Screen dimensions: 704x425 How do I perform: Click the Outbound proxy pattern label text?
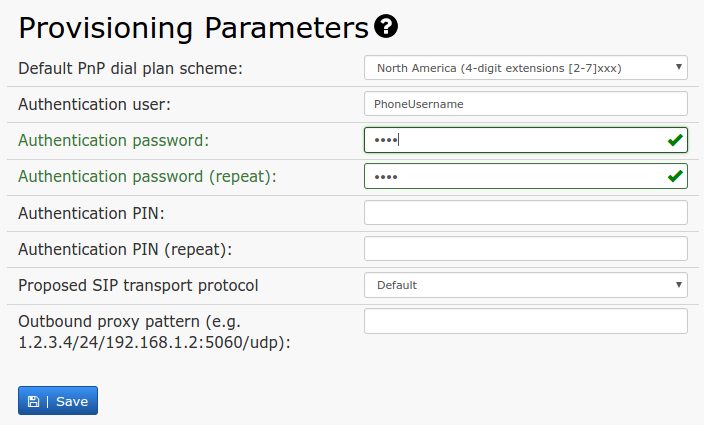pyautogui.click(x=154, y=332)
